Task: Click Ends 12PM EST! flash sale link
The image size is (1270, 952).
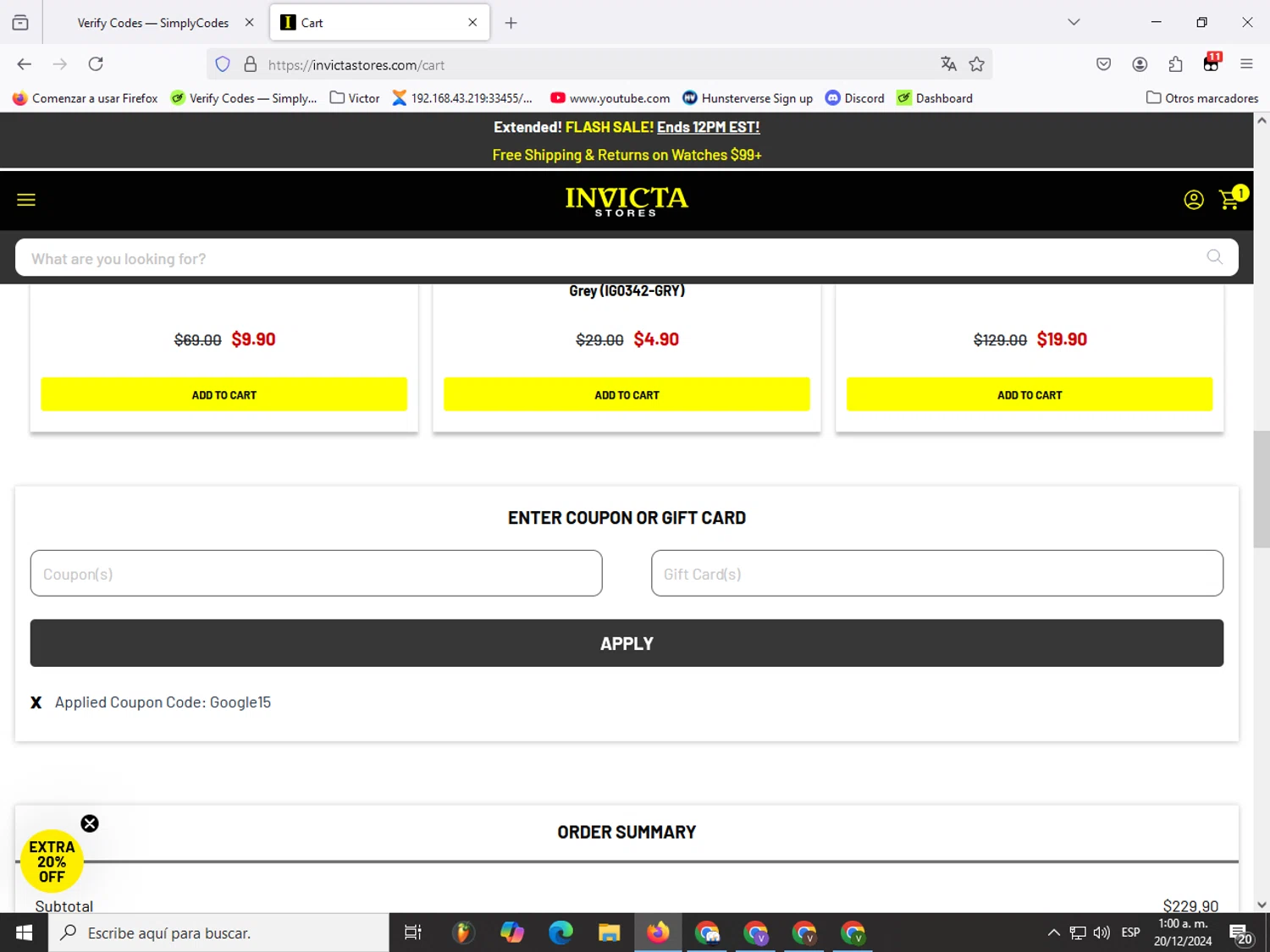Action: [x=708, y=127]
